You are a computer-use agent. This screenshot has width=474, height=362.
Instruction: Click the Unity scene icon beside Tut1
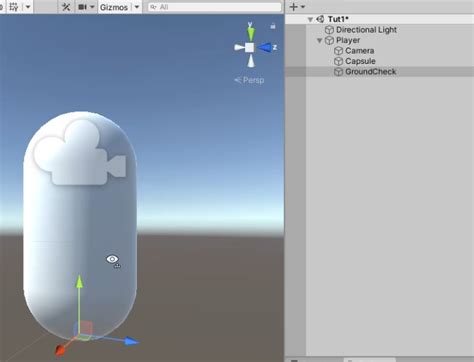pyautogui.click(x=320, y=19)
